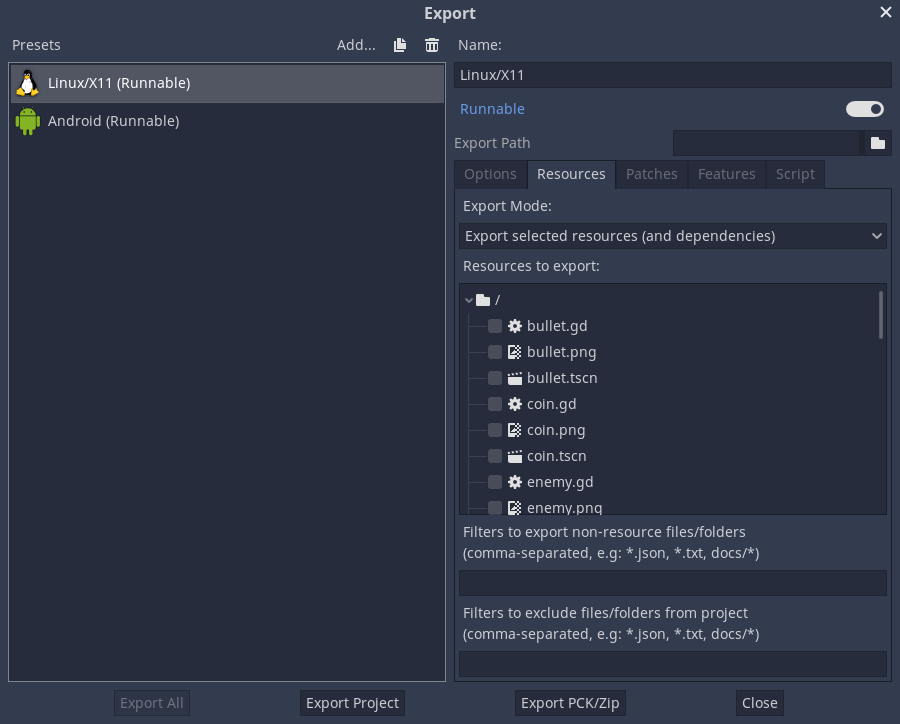Click the scene clapperboard icon beside bullet.tscn

point(515,378)
